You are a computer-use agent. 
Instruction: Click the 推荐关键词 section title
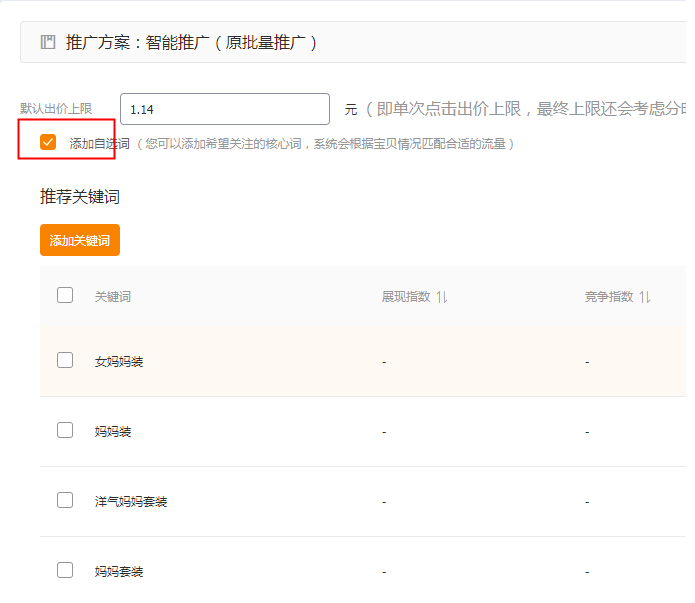click(x=80, y=197)
